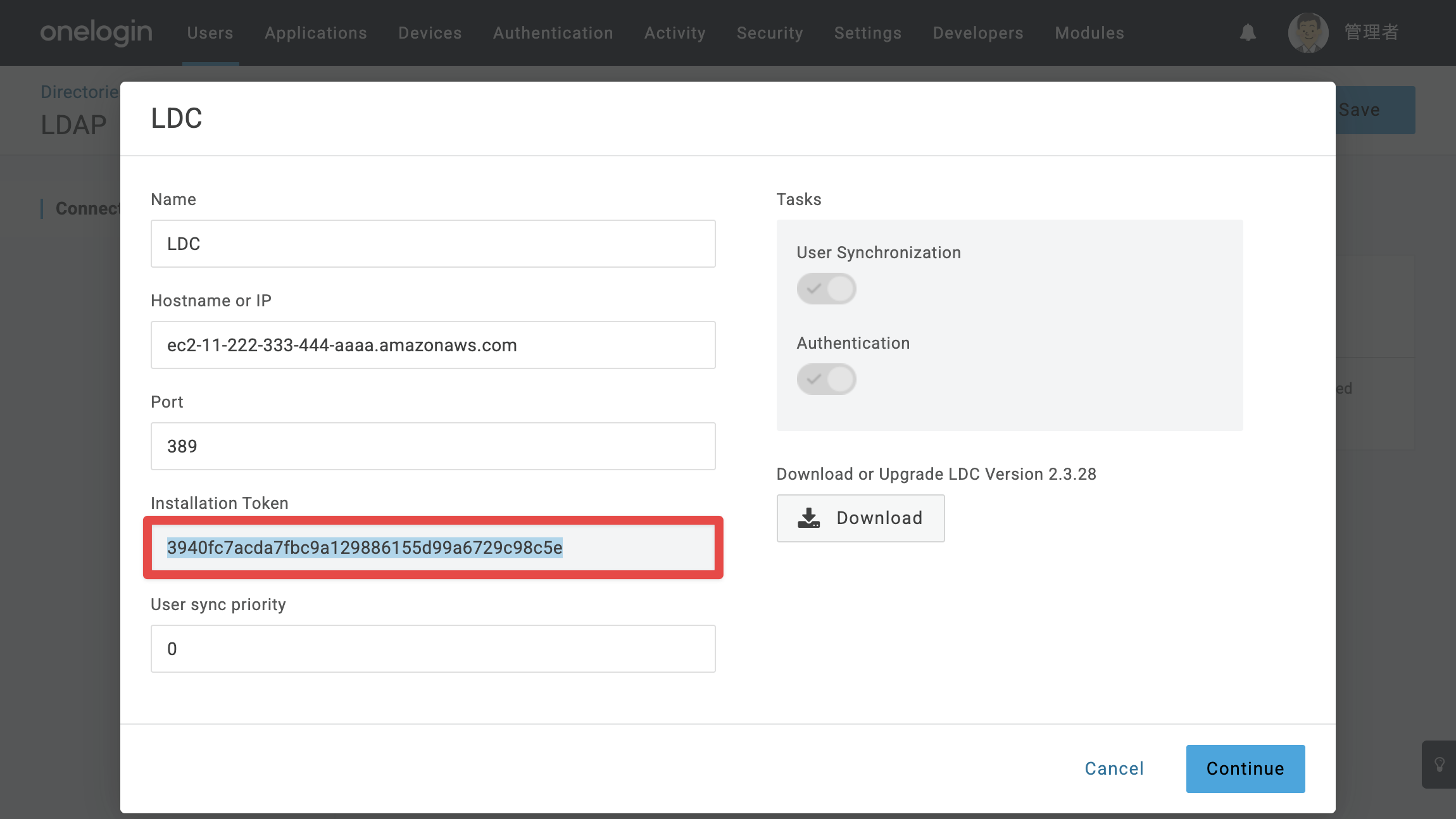Click the Name input field
1456x819 pixels.
pyautogui.click(x=433, y=244)
